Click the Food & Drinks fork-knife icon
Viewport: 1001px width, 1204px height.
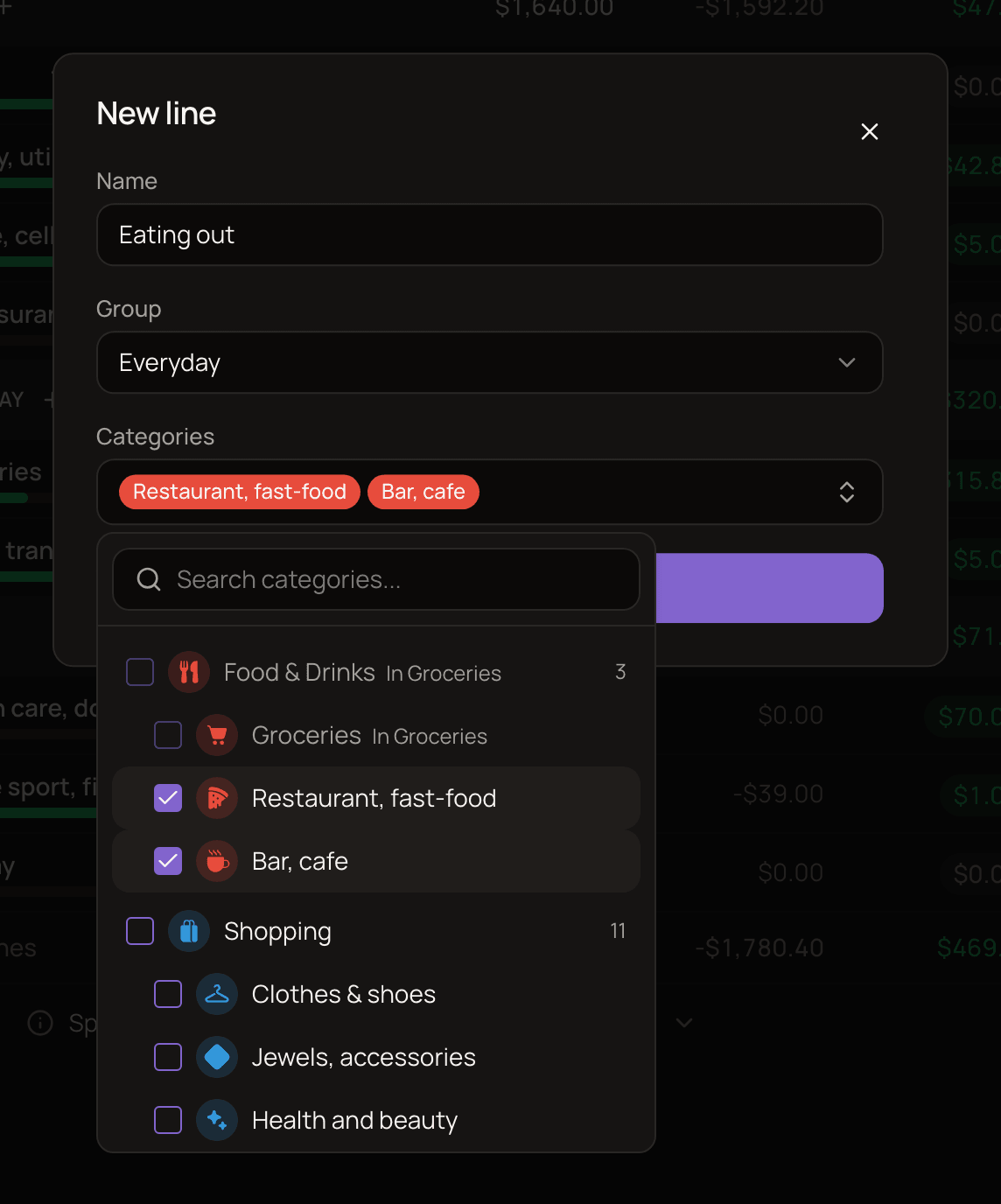click(189, 672)
